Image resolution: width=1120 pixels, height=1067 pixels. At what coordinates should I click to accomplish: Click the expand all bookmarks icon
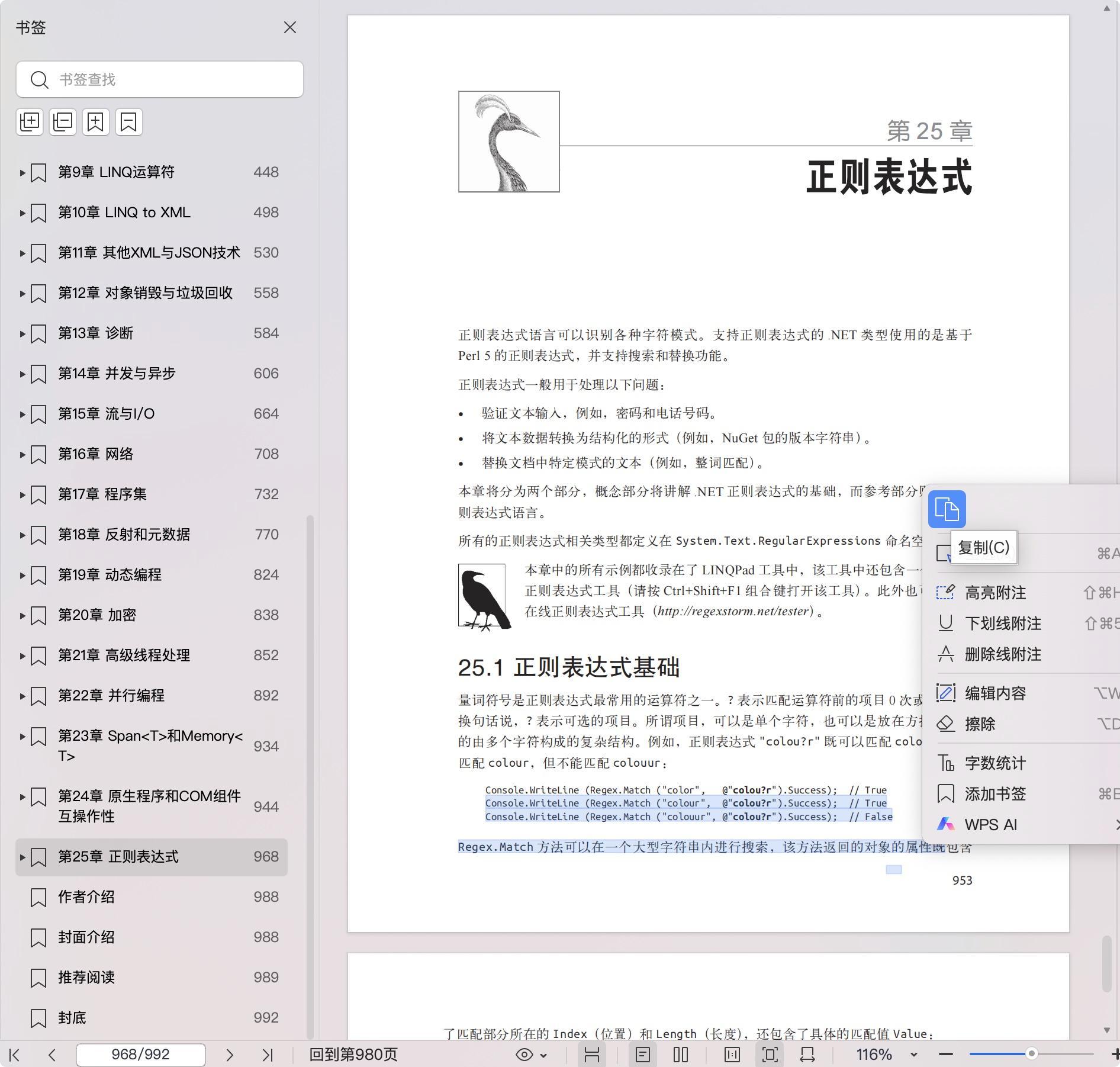pos(30,122)
